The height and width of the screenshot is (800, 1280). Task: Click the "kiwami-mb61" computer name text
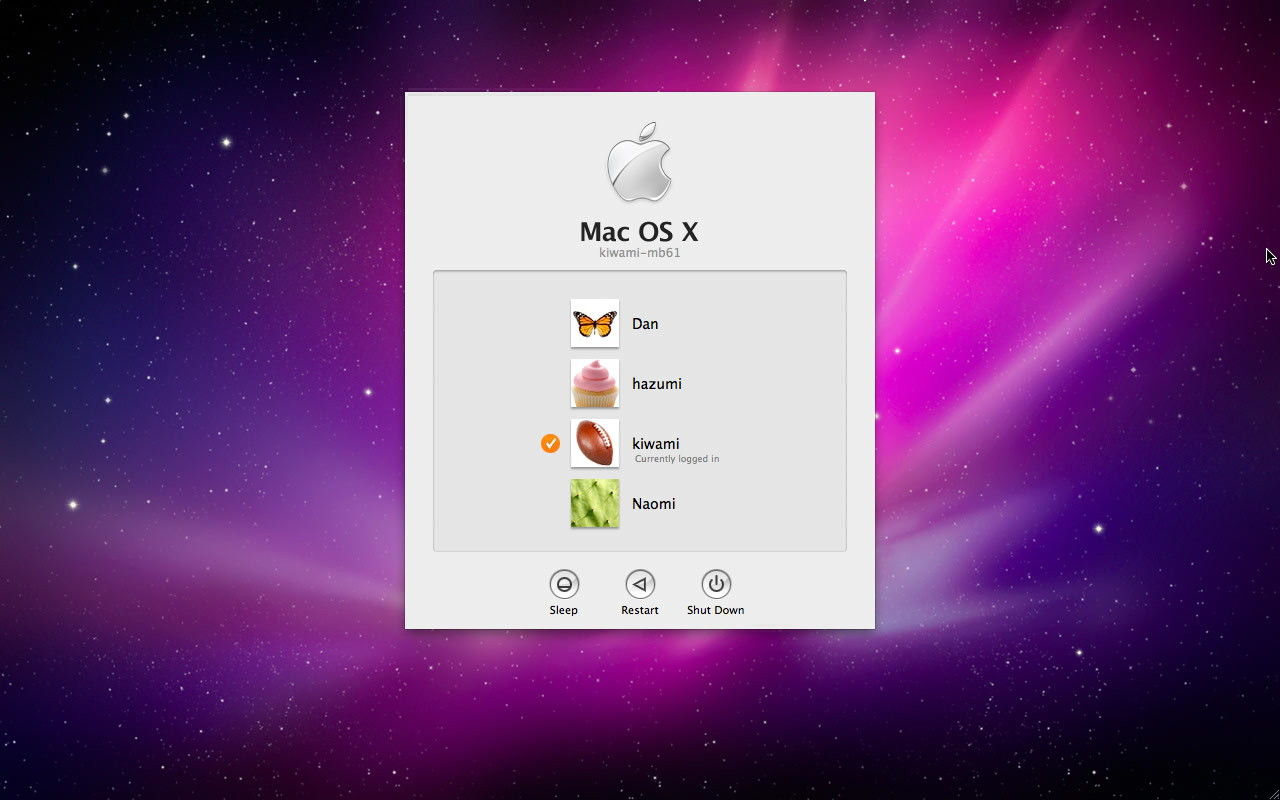[640, 253]
